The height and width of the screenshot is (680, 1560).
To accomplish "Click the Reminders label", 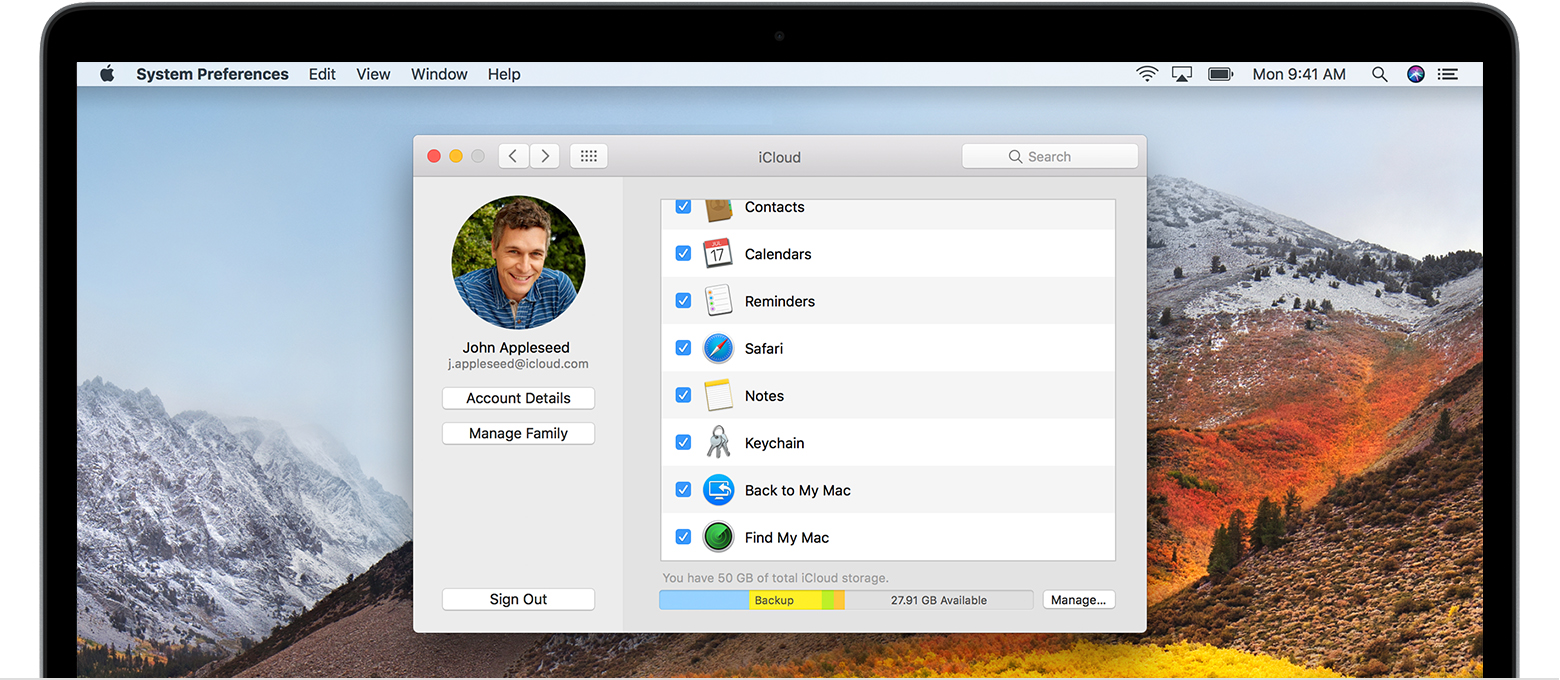I will pos(780,301).
